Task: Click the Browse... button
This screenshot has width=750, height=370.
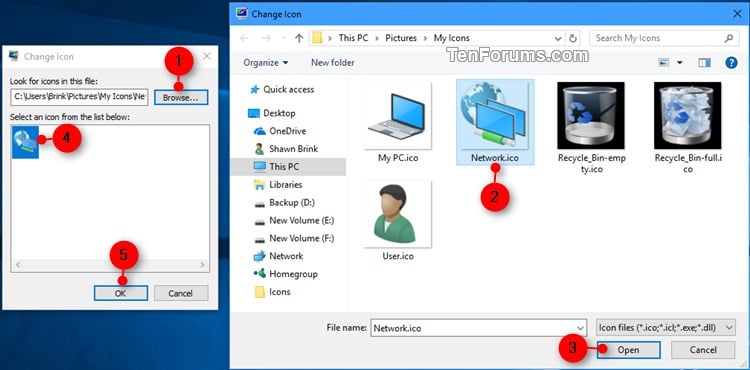Action: pos(181,98)
